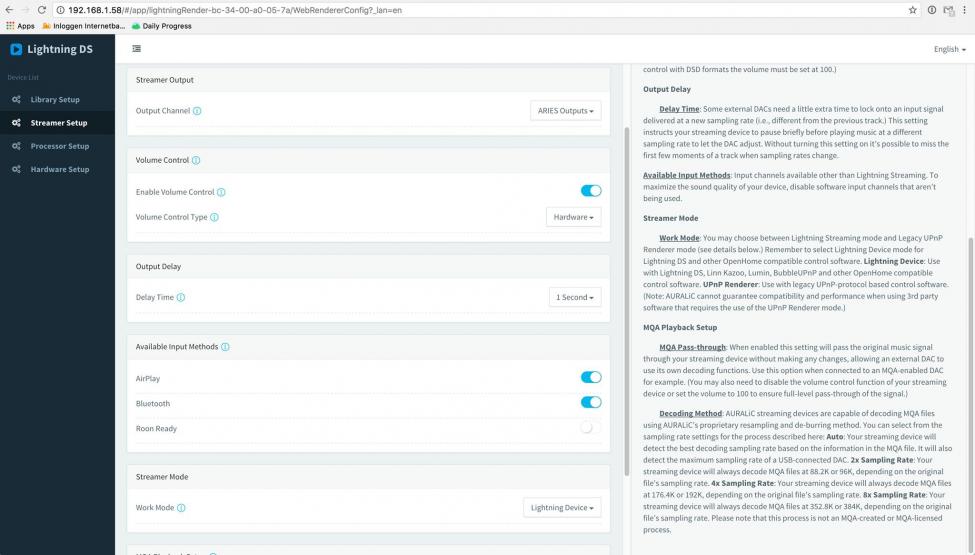Toggle the sidebar hamburger menu icon

click(137, 48)
